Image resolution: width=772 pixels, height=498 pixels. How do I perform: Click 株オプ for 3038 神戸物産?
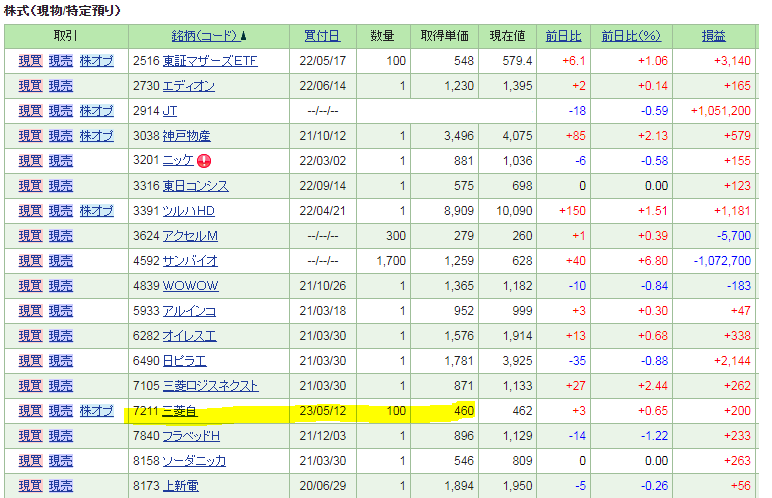pos(96,136)
